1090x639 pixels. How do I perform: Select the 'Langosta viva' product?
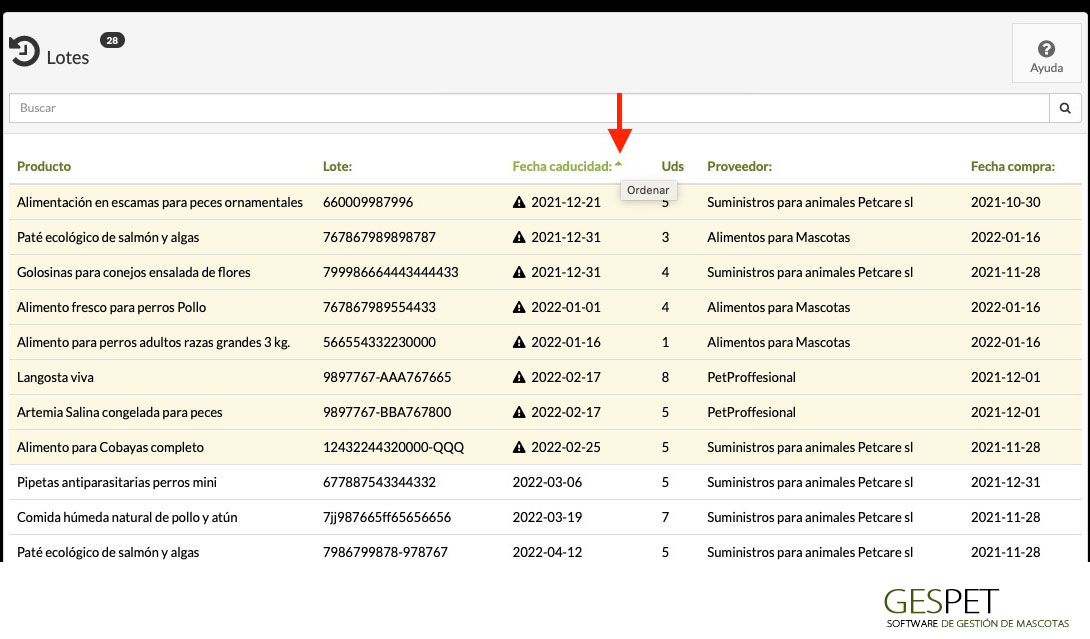tap(55, 377)
